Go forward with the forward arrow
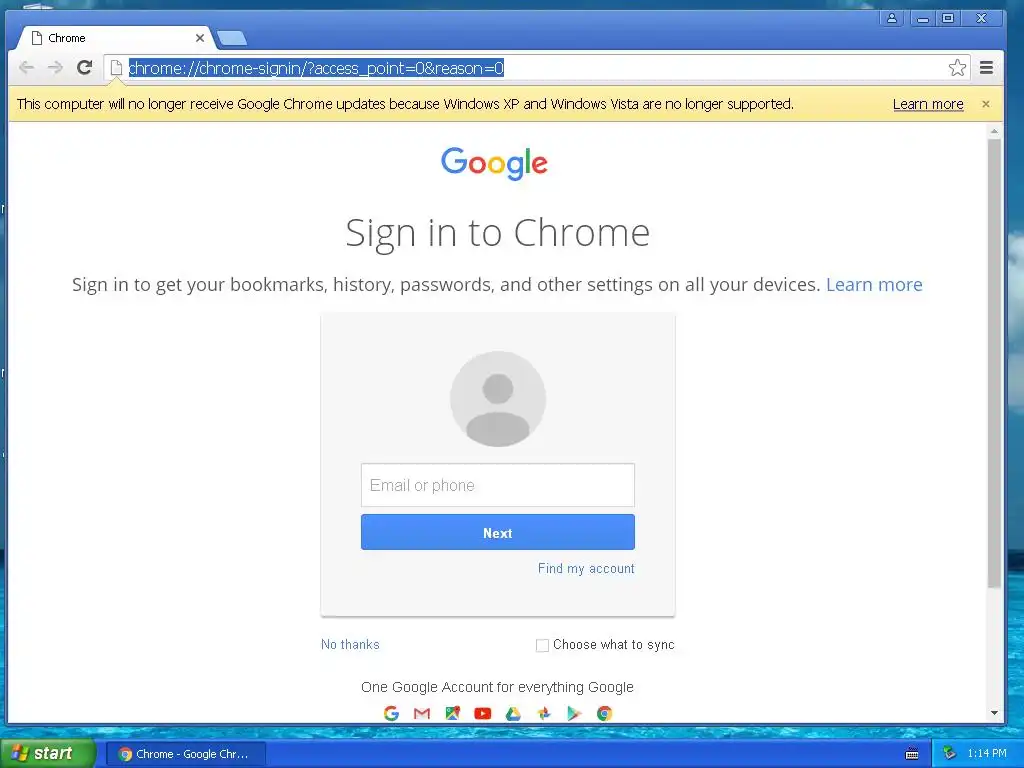Screen dimensions: 1024x768 click(x=55, y=67)
